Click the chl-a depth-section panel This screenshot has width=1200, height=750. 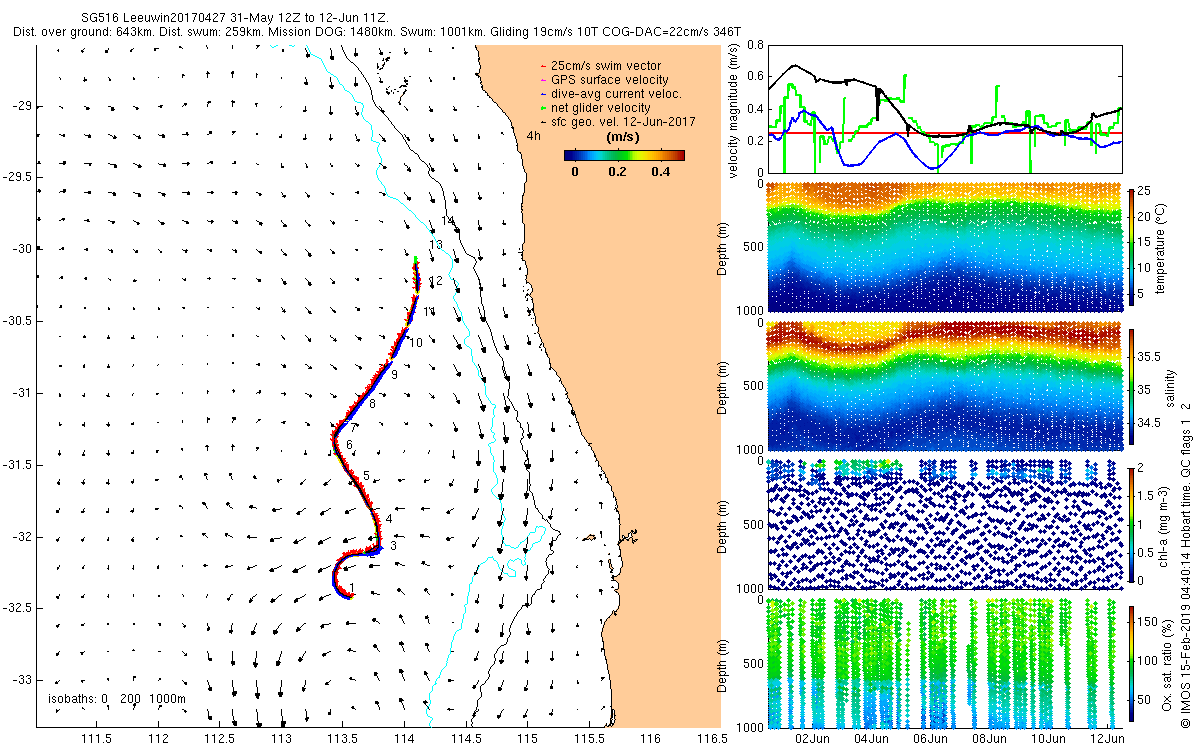click(x=945, y=523)
